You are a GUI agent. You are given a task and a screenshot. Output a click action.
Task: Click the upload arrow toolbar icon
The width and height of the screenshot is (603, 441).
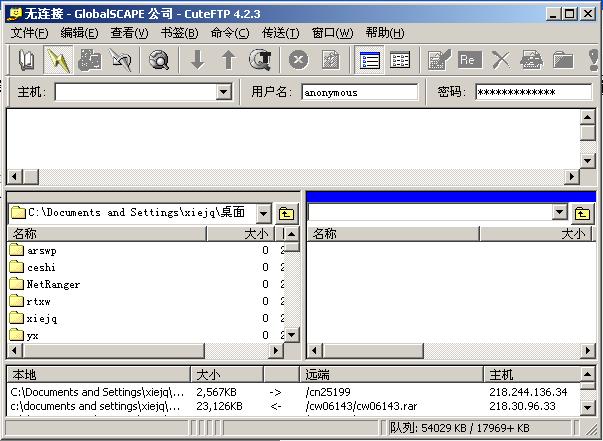tap(228, 60)
